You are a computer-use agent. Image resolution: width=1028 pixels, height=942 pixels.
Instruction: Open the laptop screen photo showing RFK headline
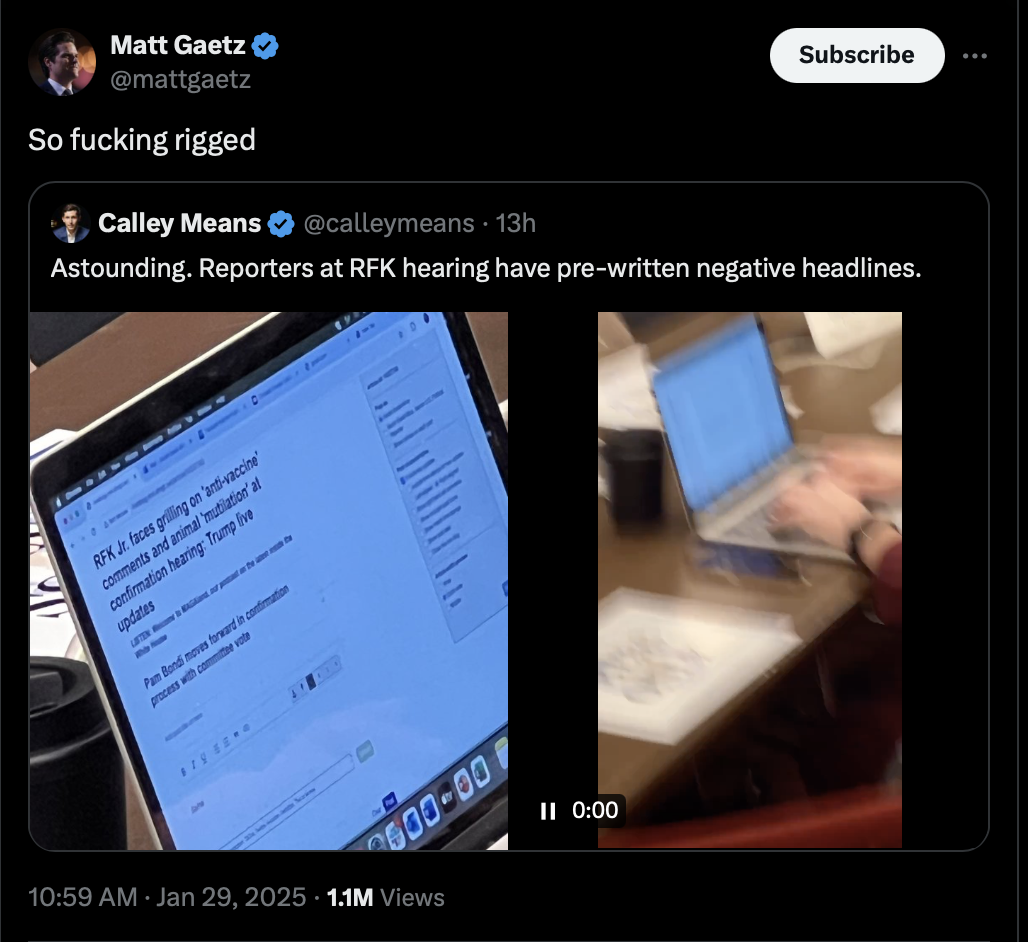(269, 581)
